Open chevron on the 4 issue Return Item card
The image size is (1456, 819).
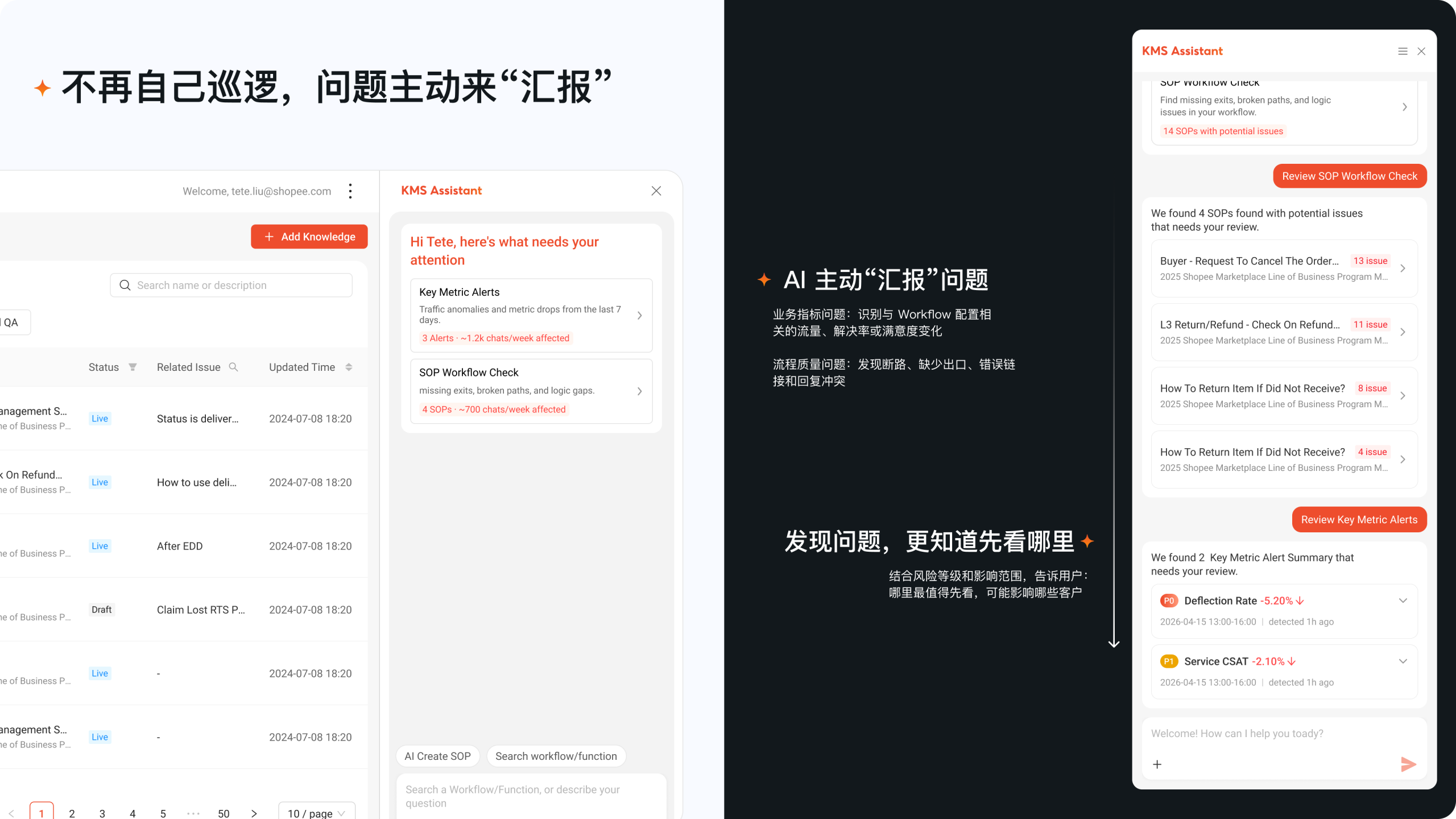click(1403, 460)
